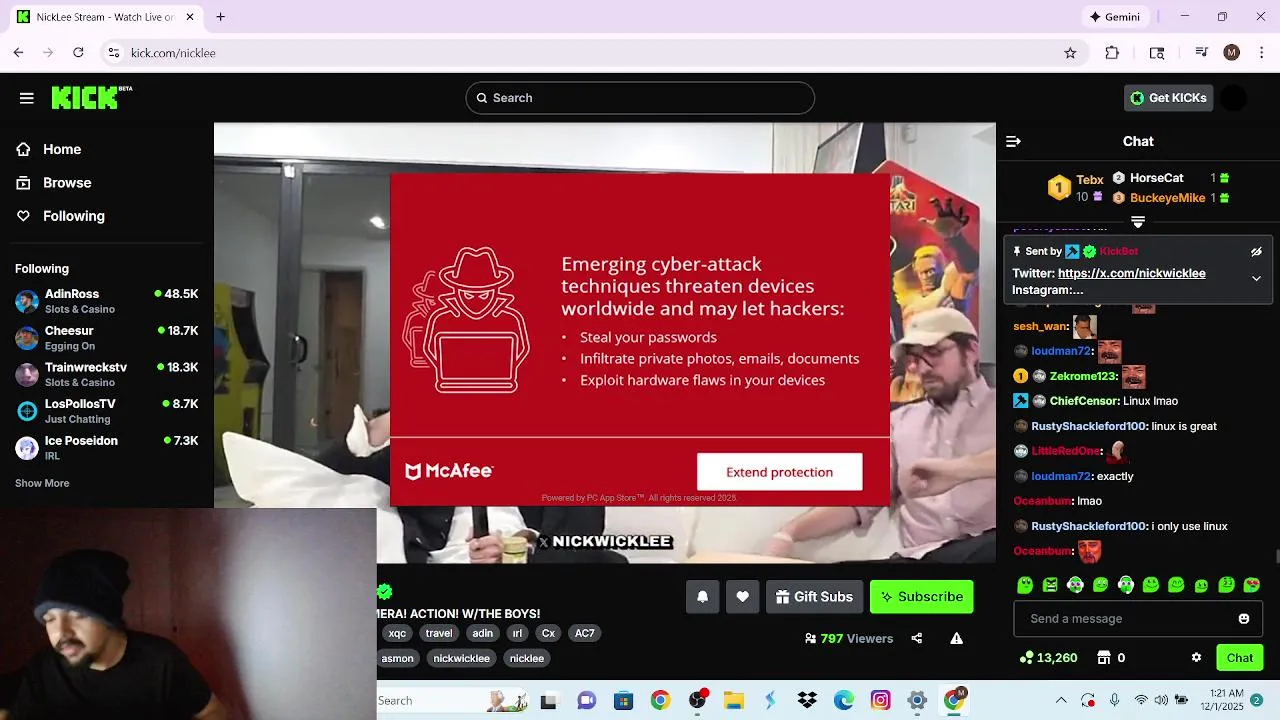Click the first green emote in quick bar
The width and height of the screenshot is (1280, 720).
(x=1025, y=585)
